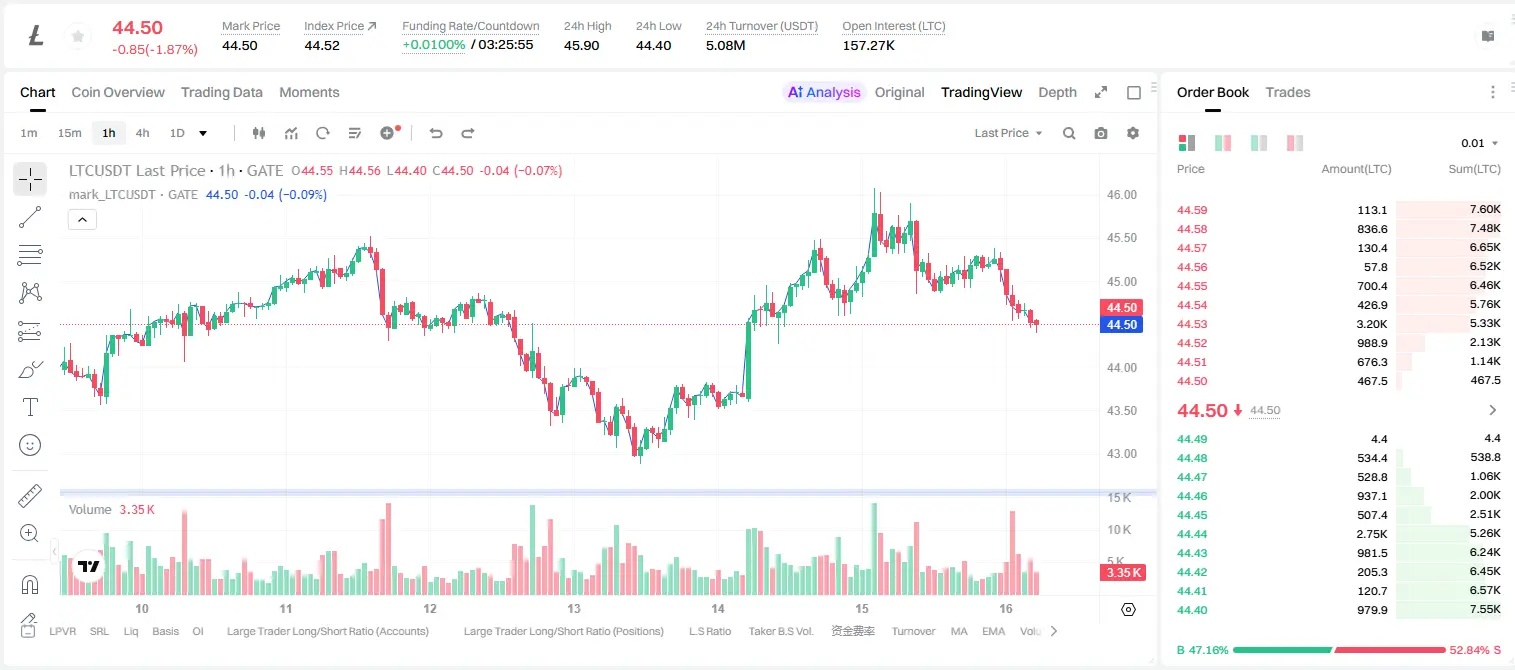This screenshot has width=1515, height=670.
Task: Open the 1D timeframe dropdown arrow
Action: pyautogui.click(x=203, y=133)
